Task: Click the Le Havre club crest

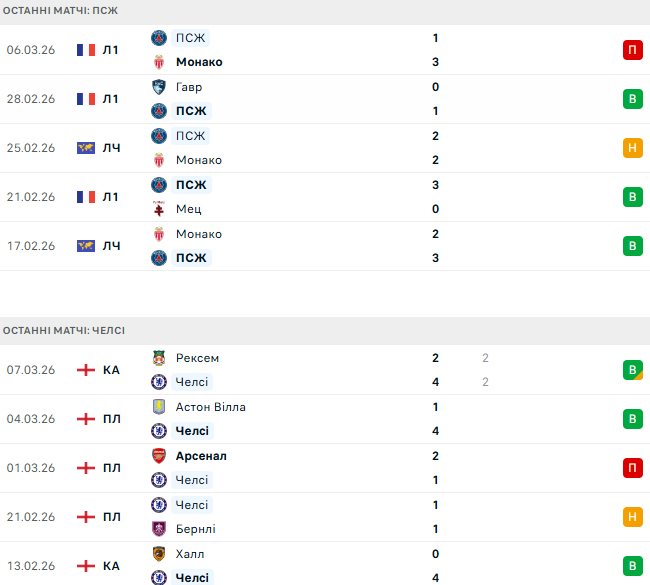Action: click(x=158, y=87)
